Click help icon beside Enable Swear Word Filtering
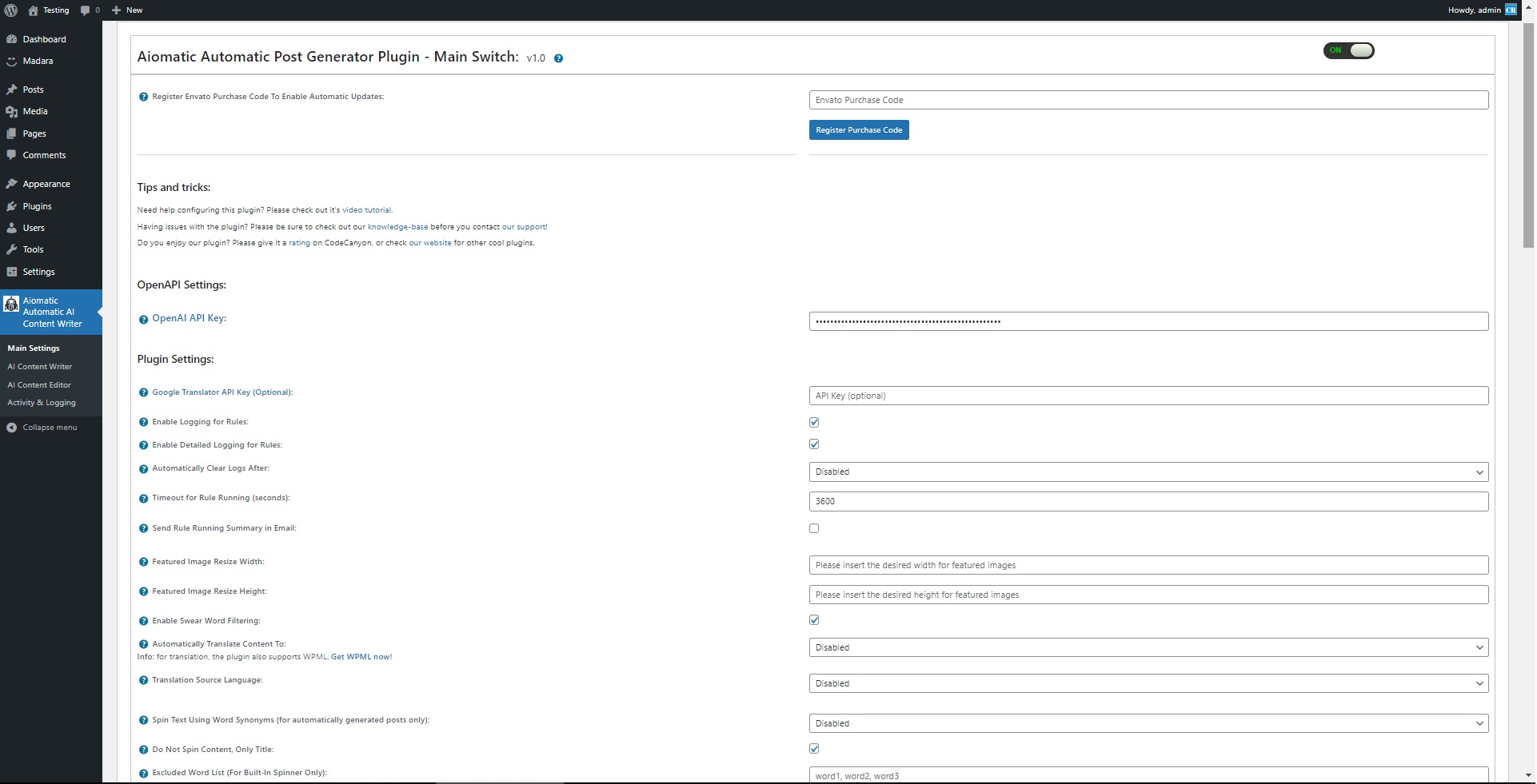The image size is (1537, 784). [x=144, y=621]
